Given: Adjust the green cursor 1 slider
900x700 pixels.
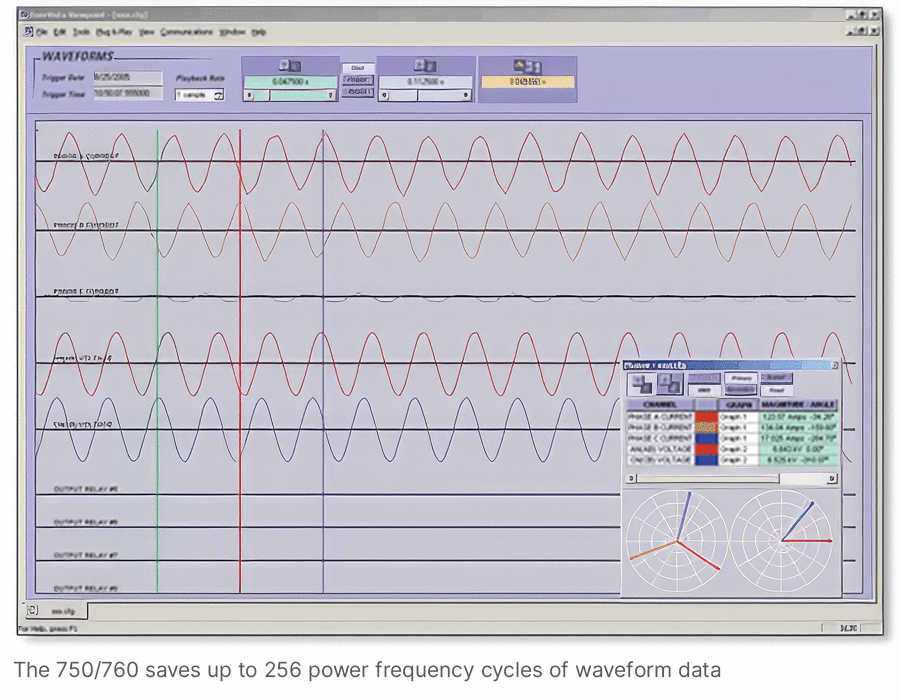Looking at the screenshot, I should coord(290,96).
